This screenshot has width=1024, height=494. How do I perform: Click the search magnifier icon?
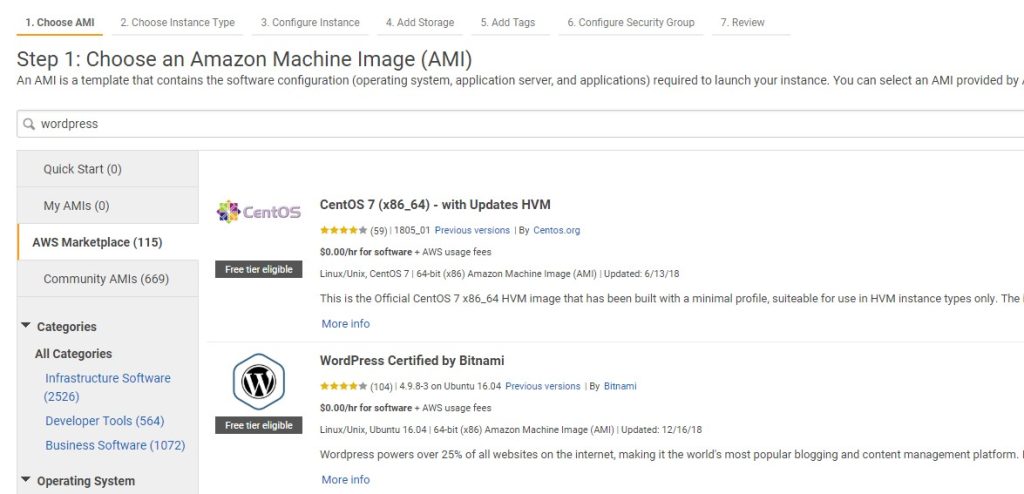point(29,124)
